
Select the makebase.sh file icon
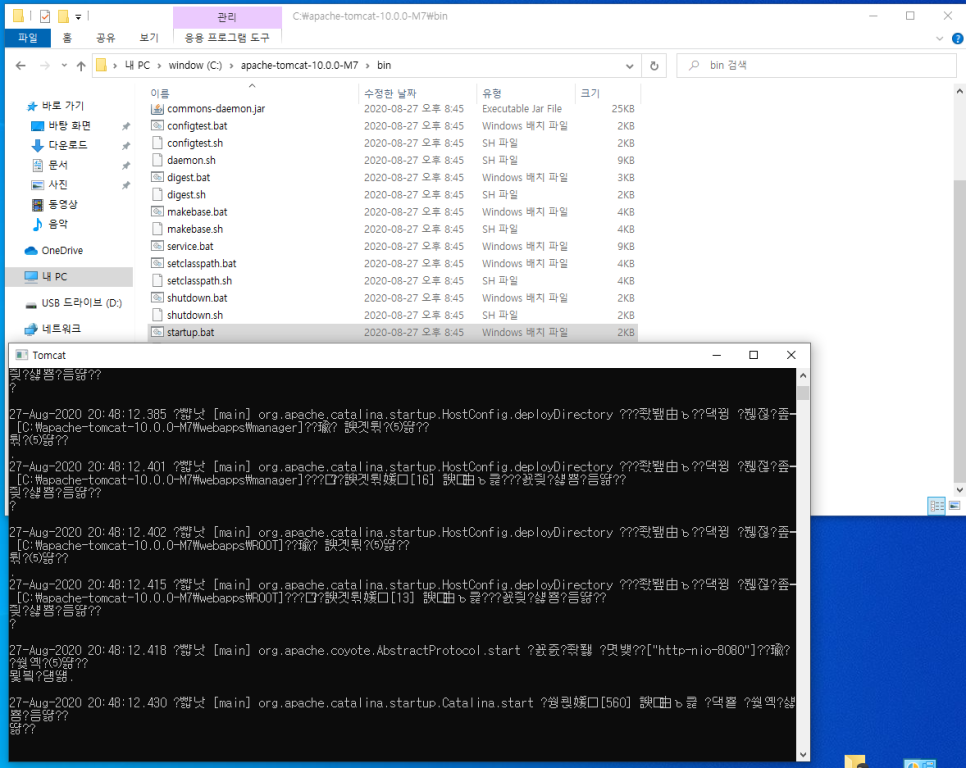pos(158,229)
